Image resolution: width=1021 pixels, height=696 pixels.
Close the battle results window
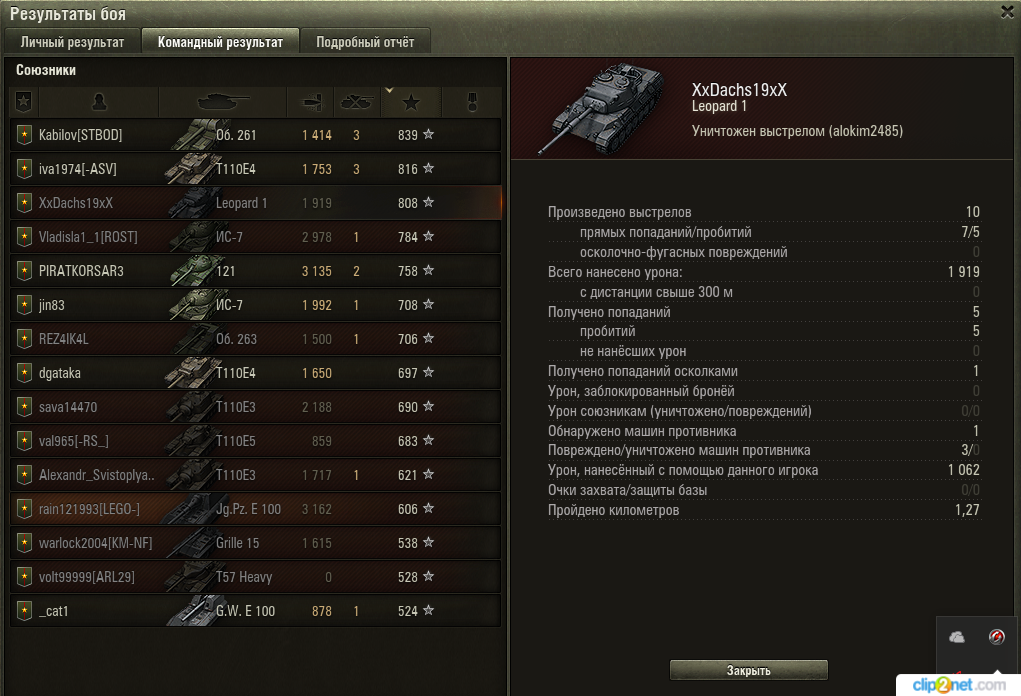pyautogui.click(x=1007, y=12)
